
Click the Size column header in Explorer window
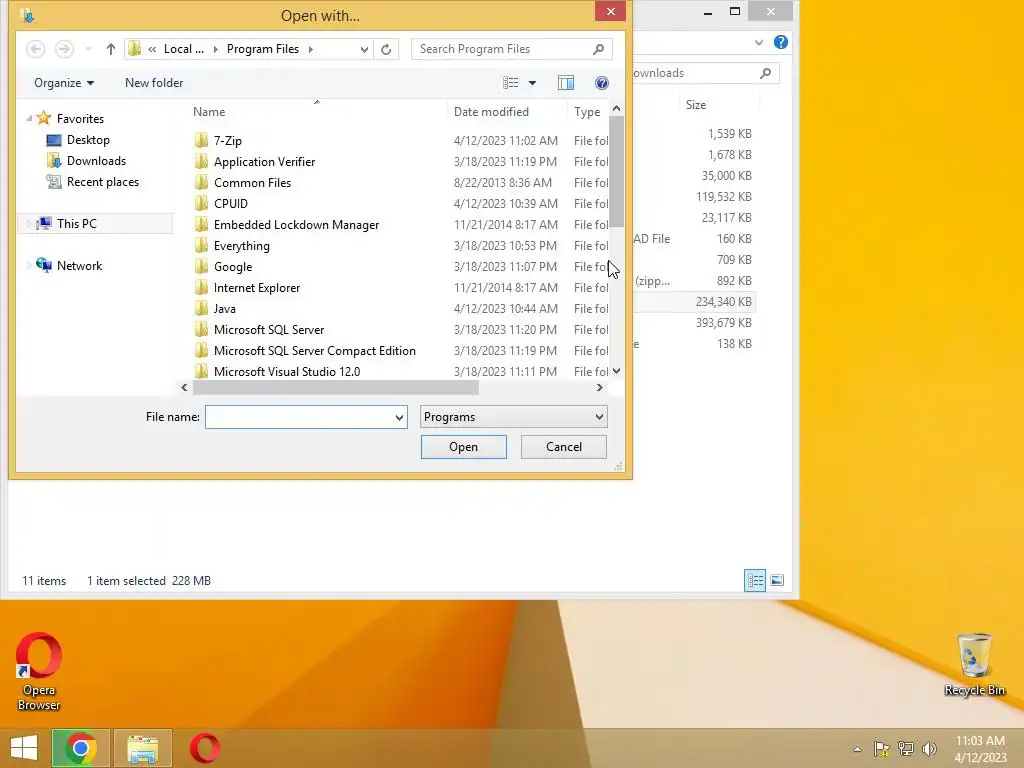point(696,104)
